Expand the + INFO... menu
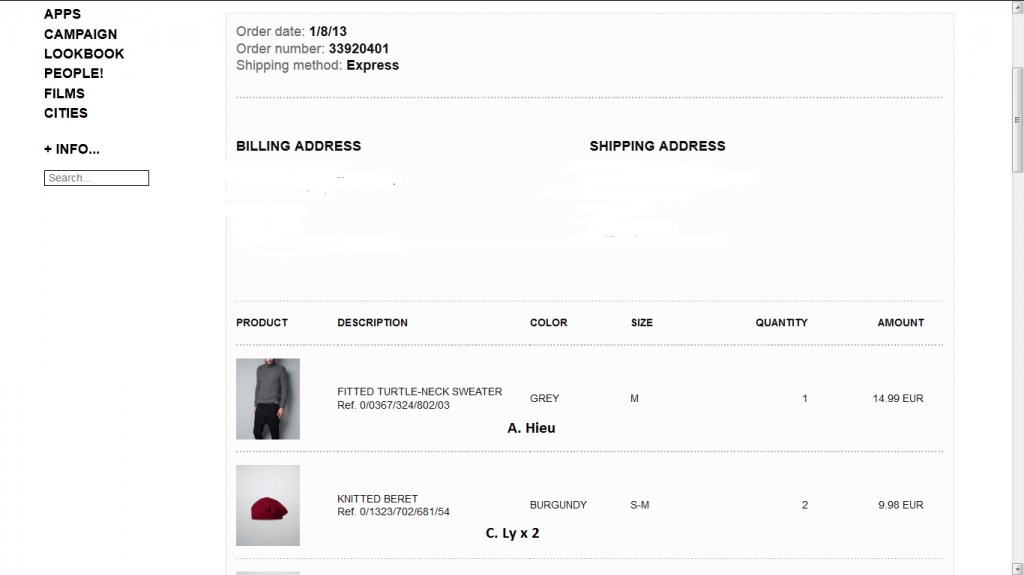This screenshot has height=575, width=1024. tap(72, 149)
